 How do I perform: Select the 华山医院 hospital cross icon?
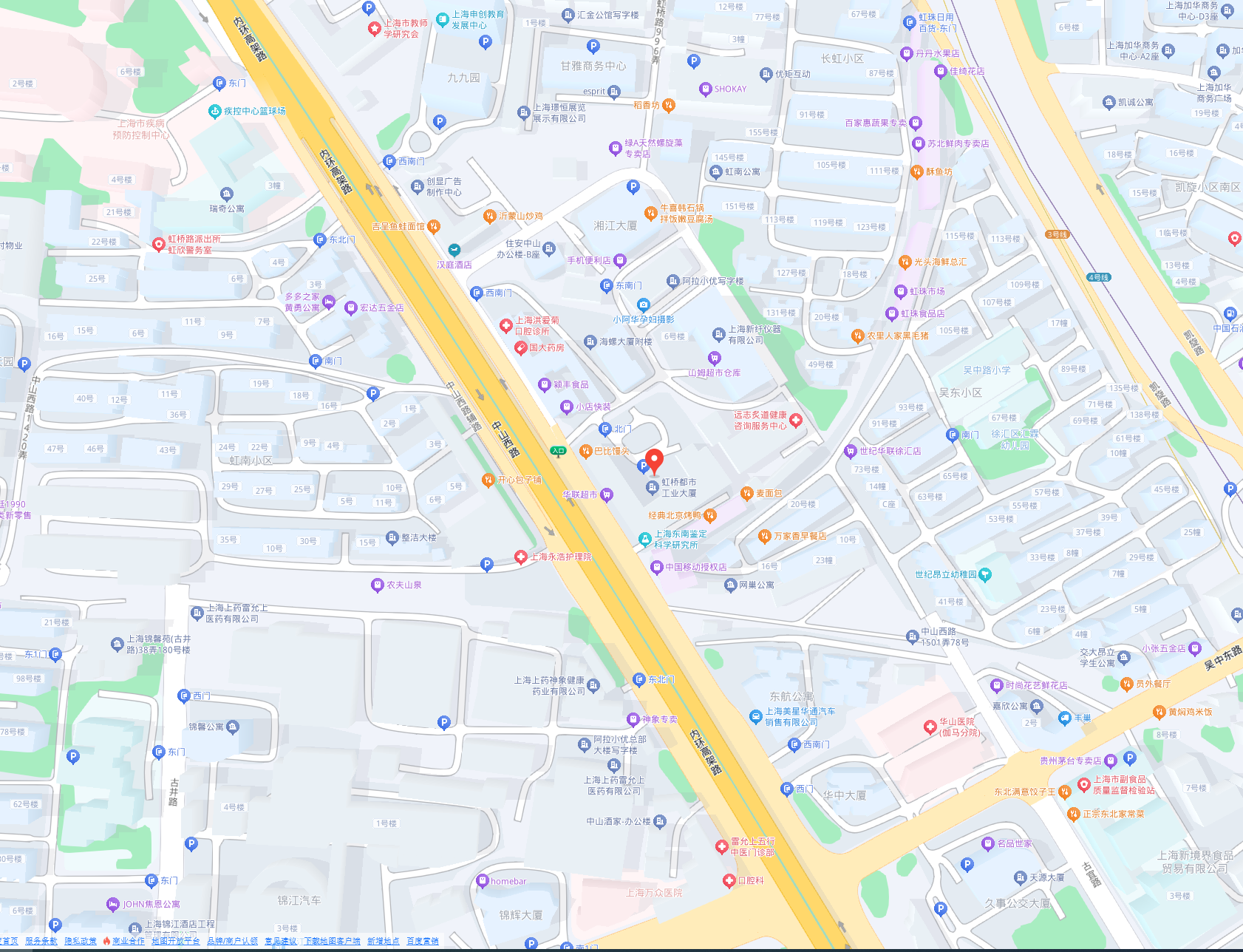click(930, 727)
